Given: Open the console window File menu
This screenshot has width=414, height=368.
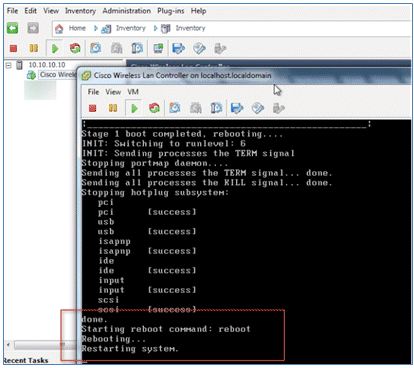Looking at the screenshot, I should 93,92.
